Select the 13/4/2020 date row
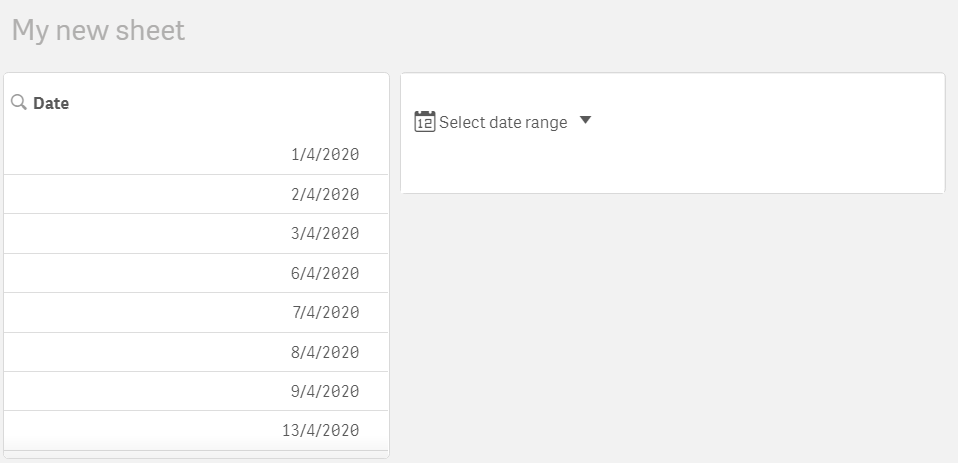 click(320, 431)
